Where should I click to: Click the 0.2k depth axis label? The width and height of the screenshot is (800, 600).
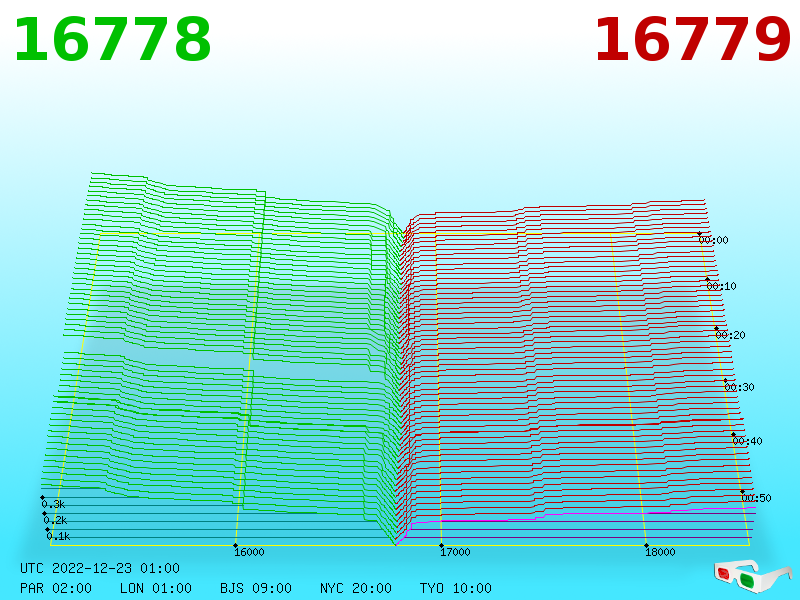pos(56,520)
